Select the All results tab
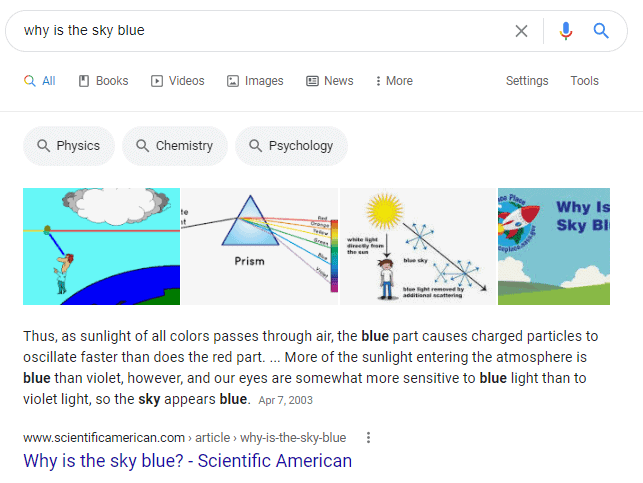 pyautogui.click(x=40, y=81)
